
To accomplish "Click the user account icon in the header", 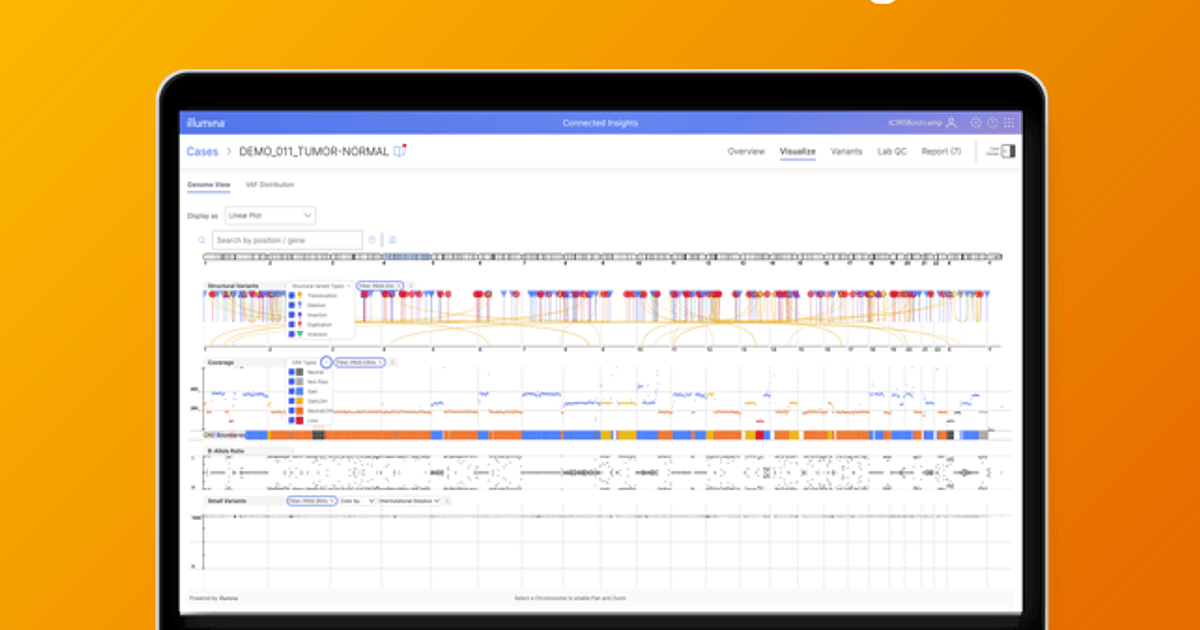I will (x=951, y=122).
